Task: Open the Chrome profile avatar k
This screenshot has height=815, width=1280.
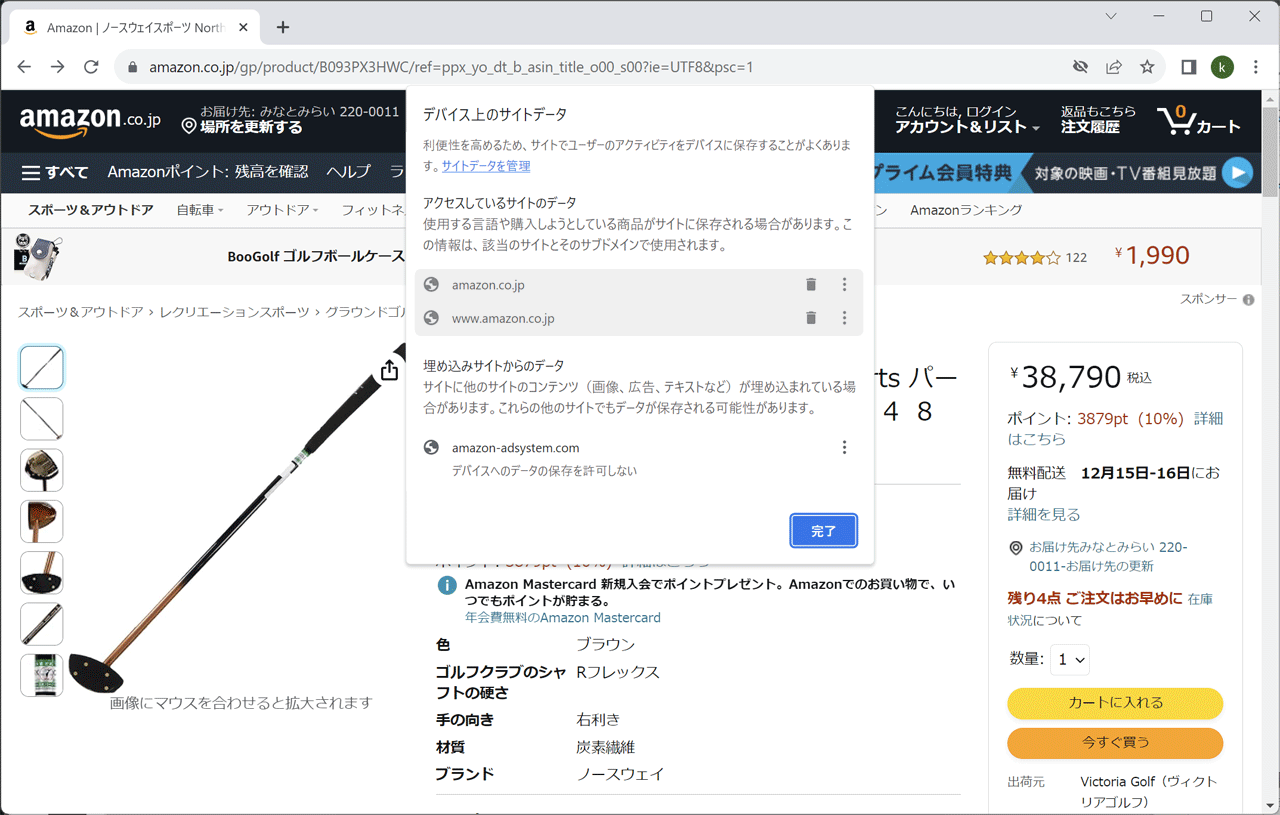Action: [x=1222, y=67]
